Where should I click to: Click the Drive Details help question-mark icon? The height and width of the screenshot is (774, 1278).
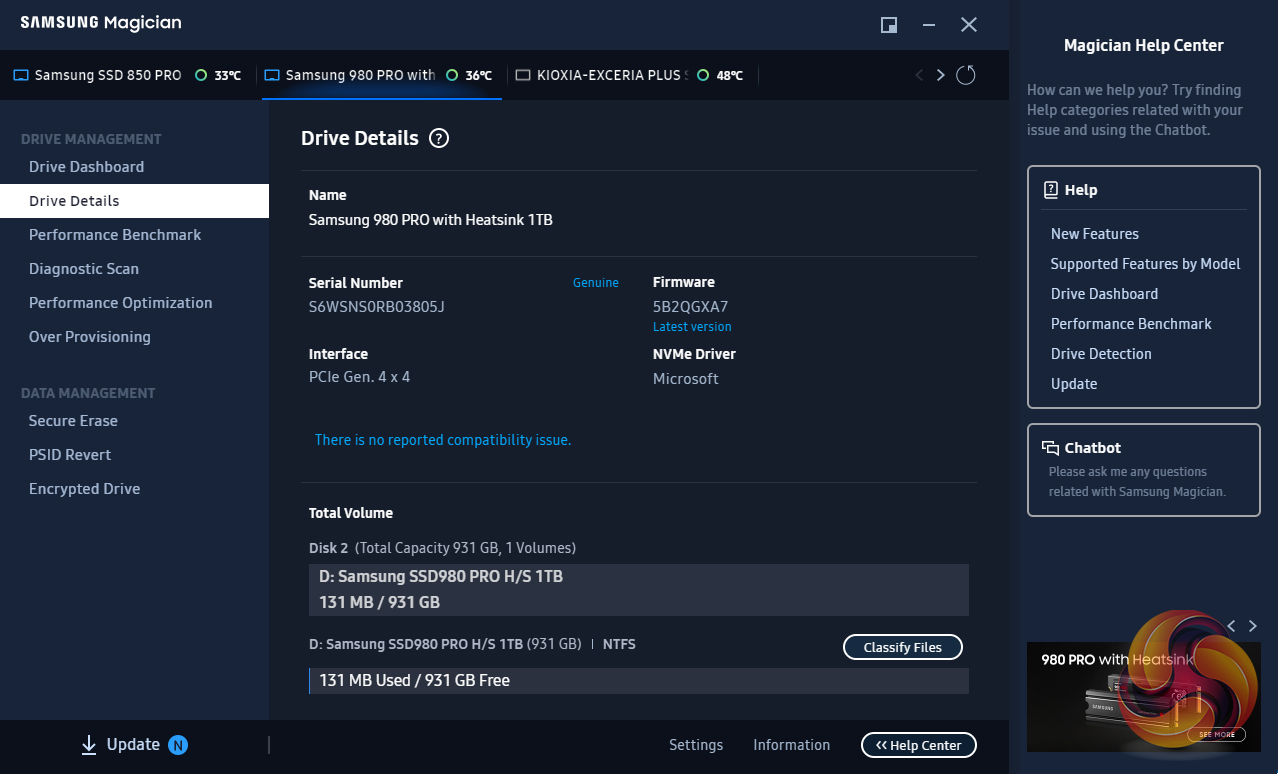pos(439,139)
